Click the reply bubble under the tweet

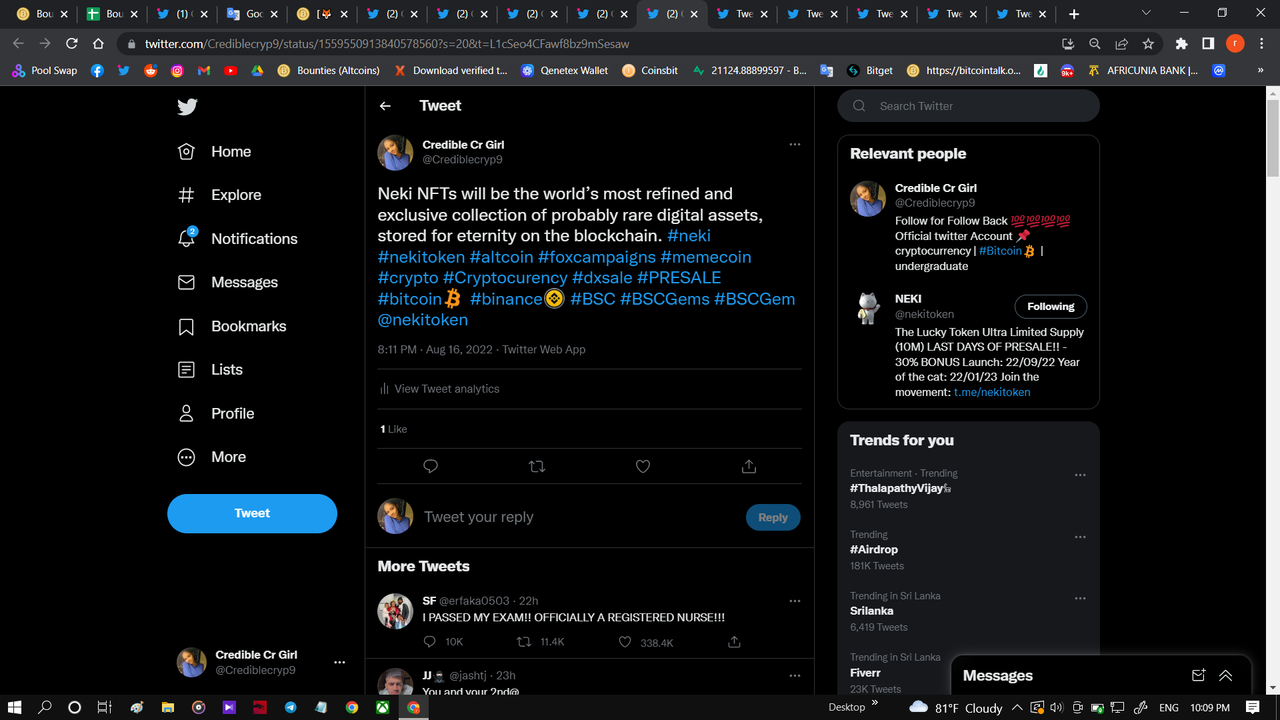tap(430, 466)
